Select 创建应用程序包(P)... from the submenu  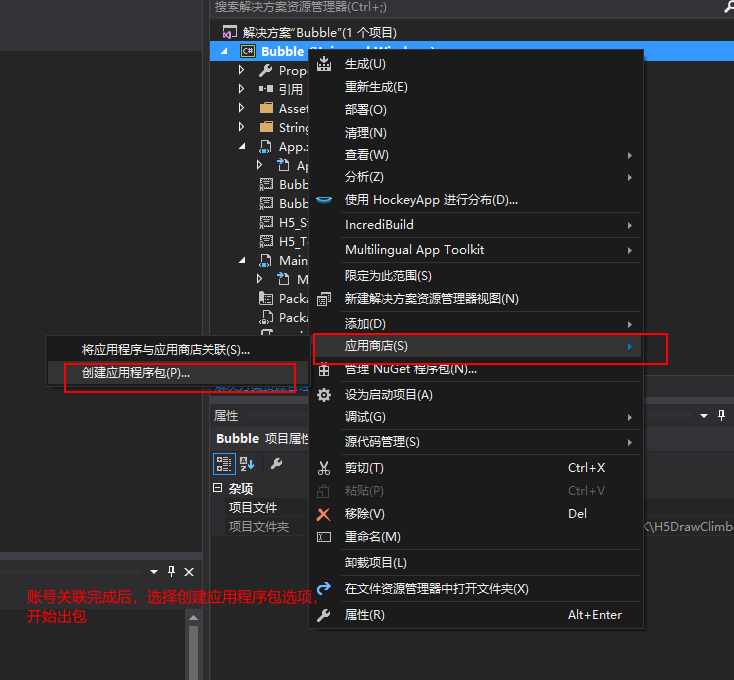136,373
